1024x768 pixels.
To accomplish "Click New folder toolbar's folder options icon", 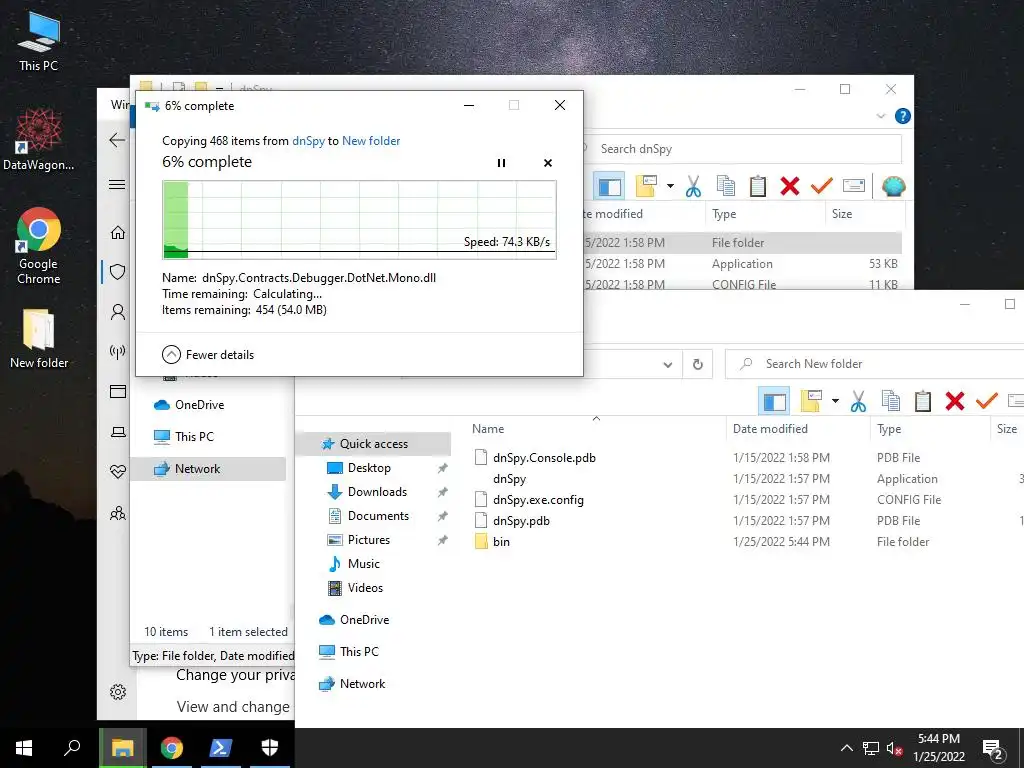I will click(x=810, y=401).
